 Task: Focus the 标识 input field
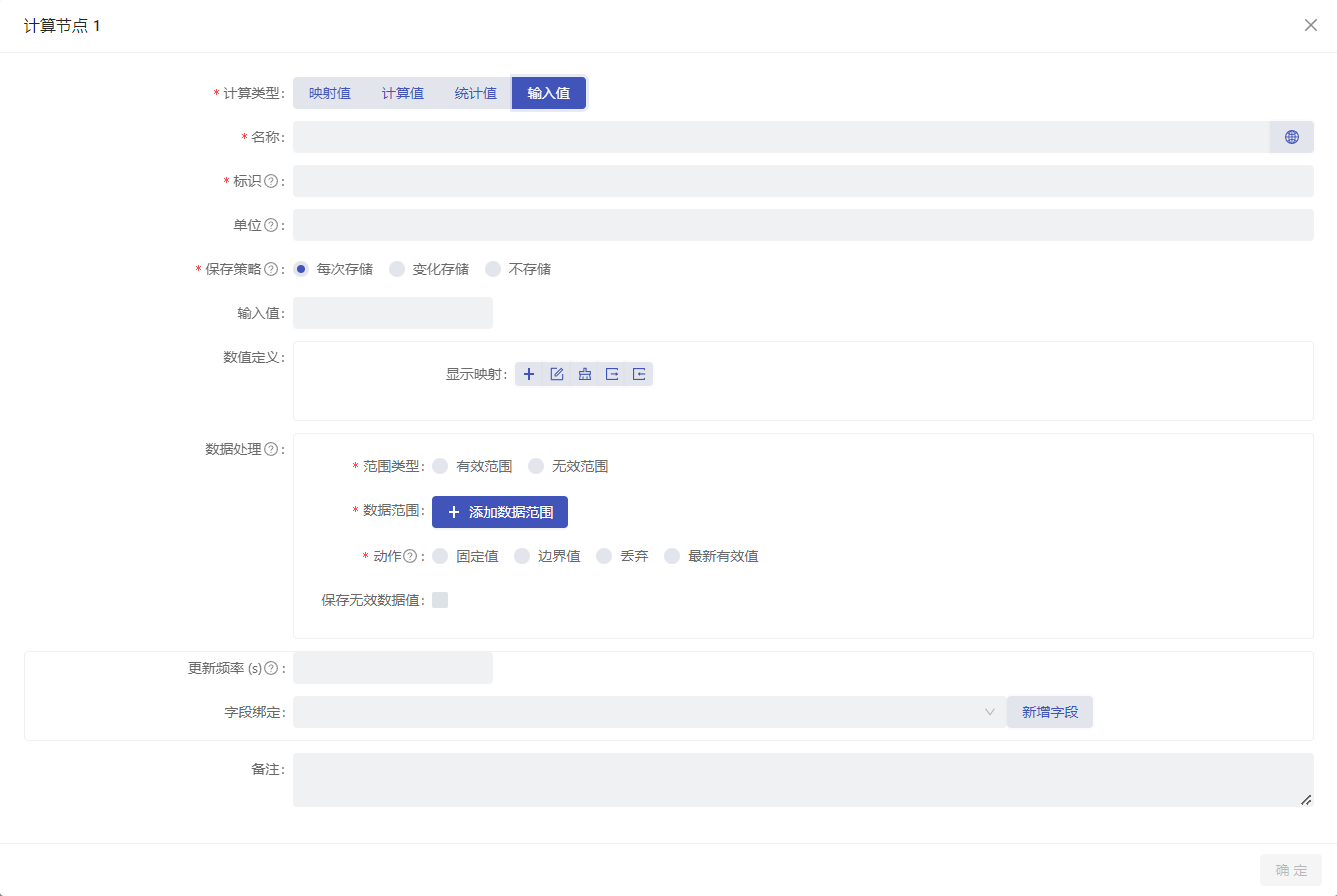coord(803,181)
